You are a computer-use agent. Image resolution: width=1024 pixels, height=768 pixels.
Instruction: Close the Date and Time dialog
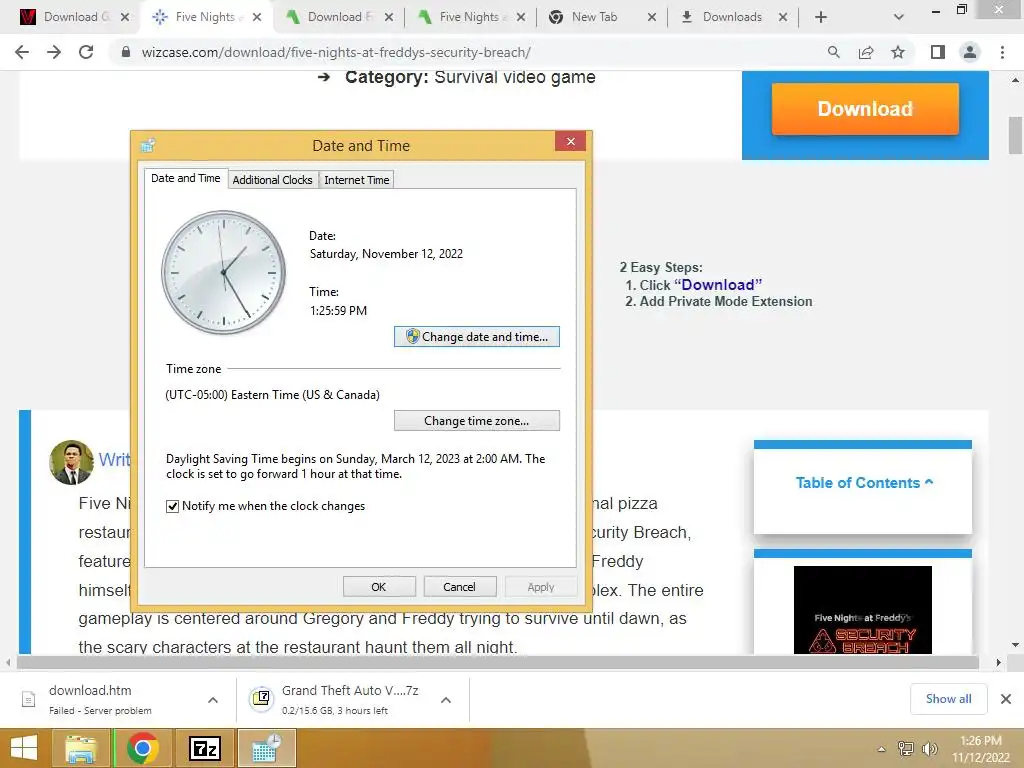point(570,141)
